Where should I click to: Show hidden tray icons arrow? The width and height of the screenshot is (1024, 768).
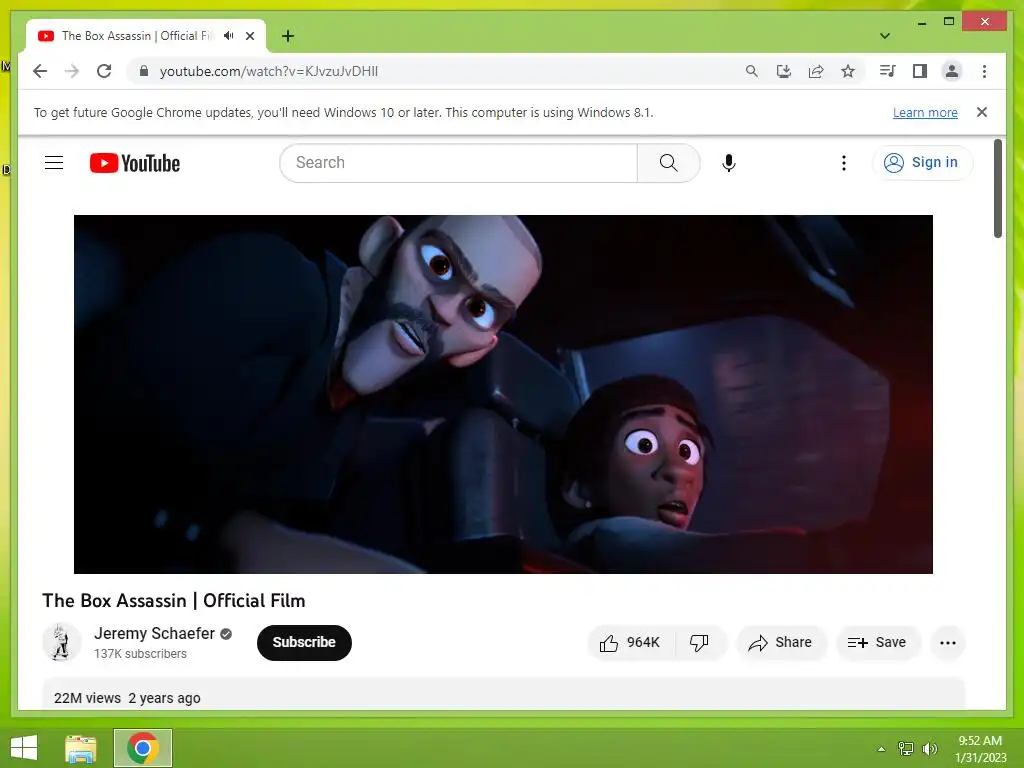[x=881, y=749]
